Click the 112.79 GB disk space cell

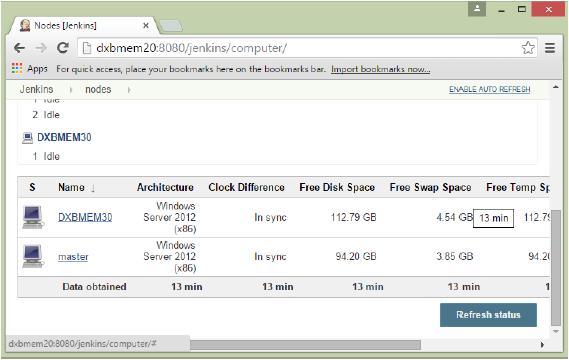pos(353,217)
